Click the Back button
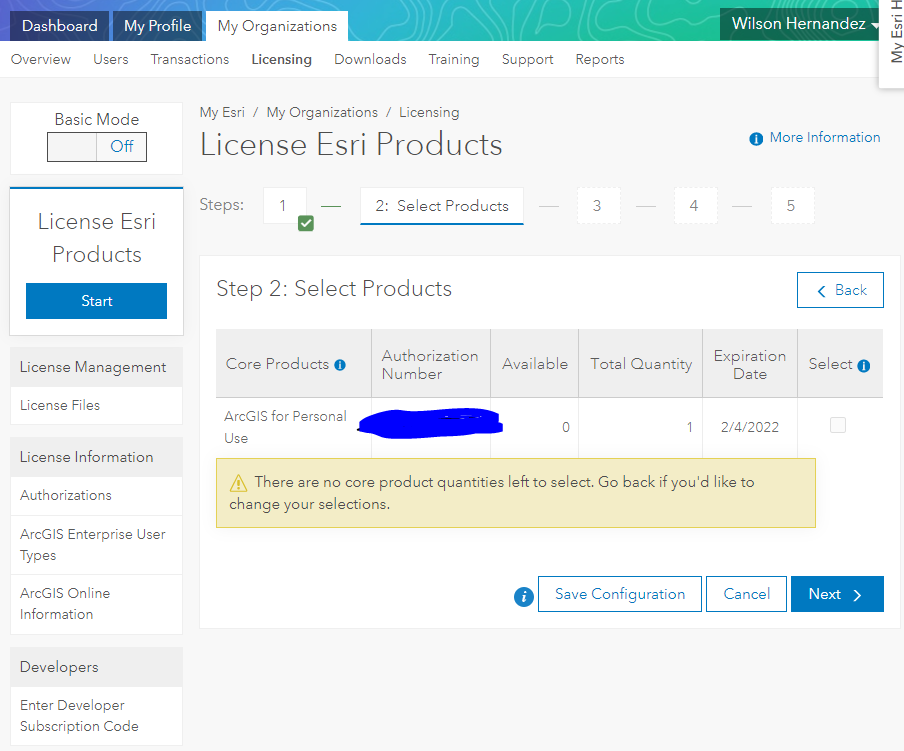Viewport: 904px width, 751px height. (840, 290)
